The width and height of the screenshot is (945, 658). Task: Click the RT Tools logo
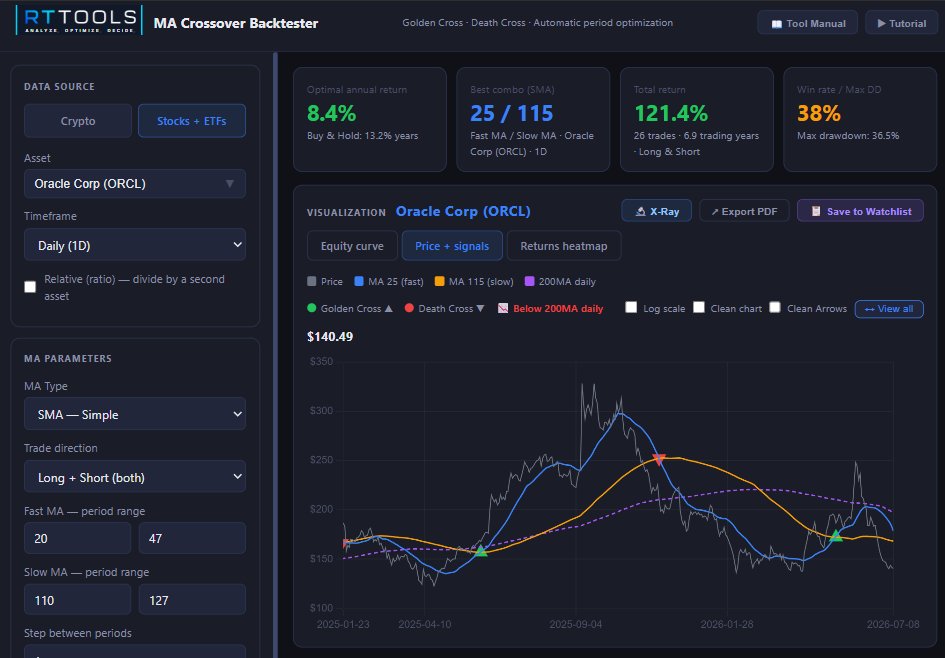tap(79, 20)
